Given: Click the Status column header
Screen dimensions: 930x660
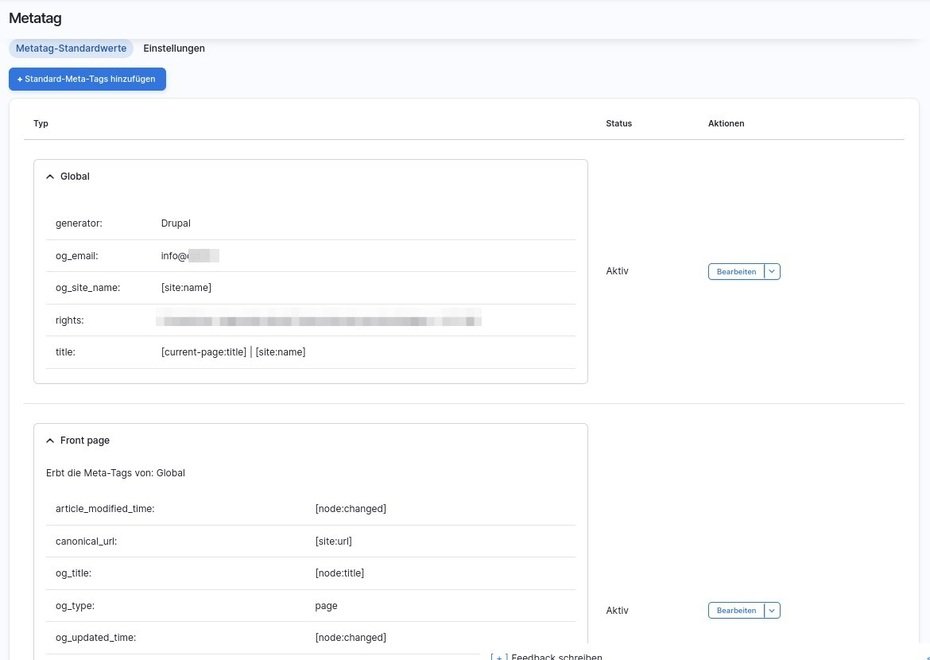Looking at the screenshot, I should click(x=618, y=124).
